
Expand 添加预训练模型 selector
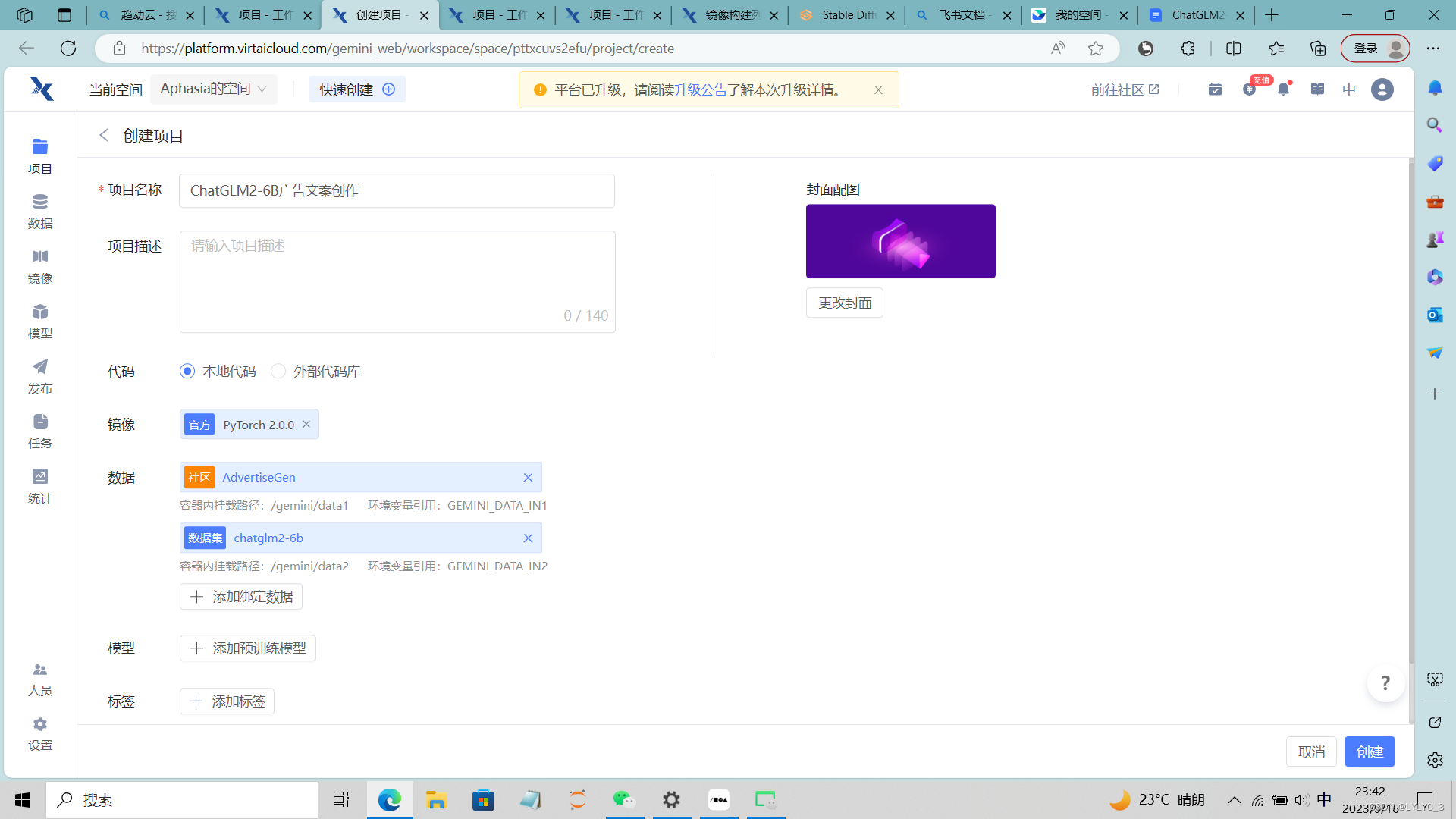tap(248, 648)
